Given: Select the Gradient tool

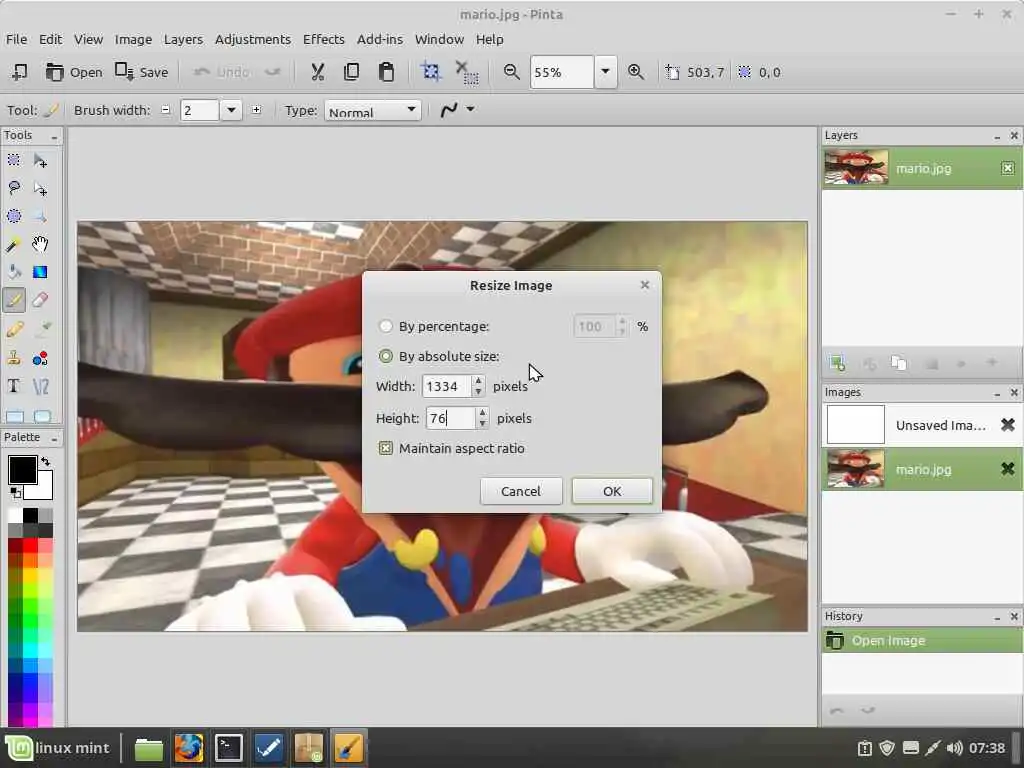Looking at the screenshot, I should click(x=40, y=272).
